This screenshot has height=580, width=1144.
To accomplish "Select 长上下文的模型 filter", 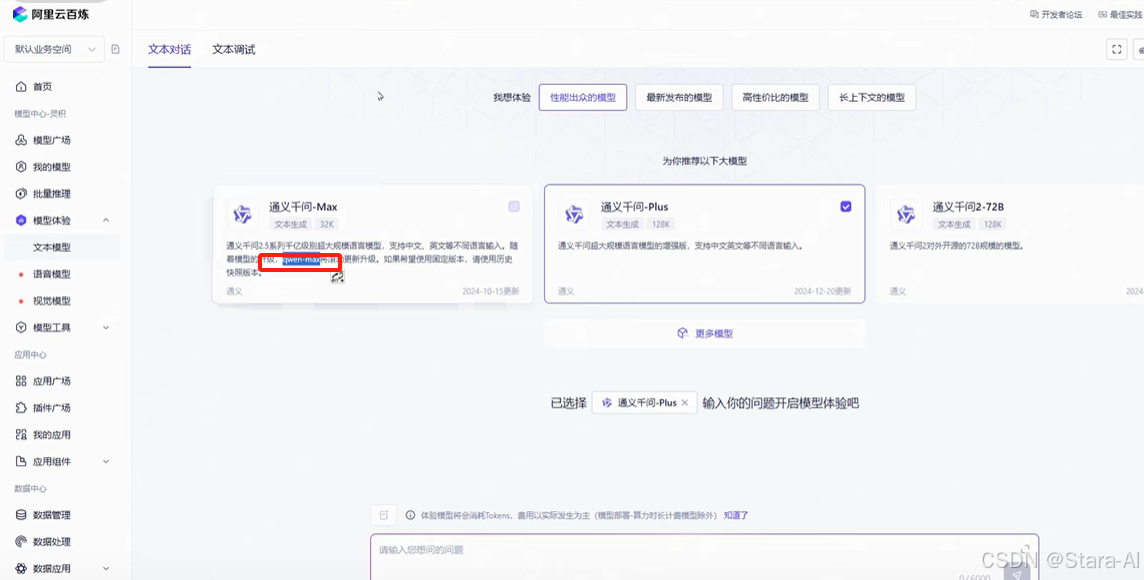I will point(872,98).
